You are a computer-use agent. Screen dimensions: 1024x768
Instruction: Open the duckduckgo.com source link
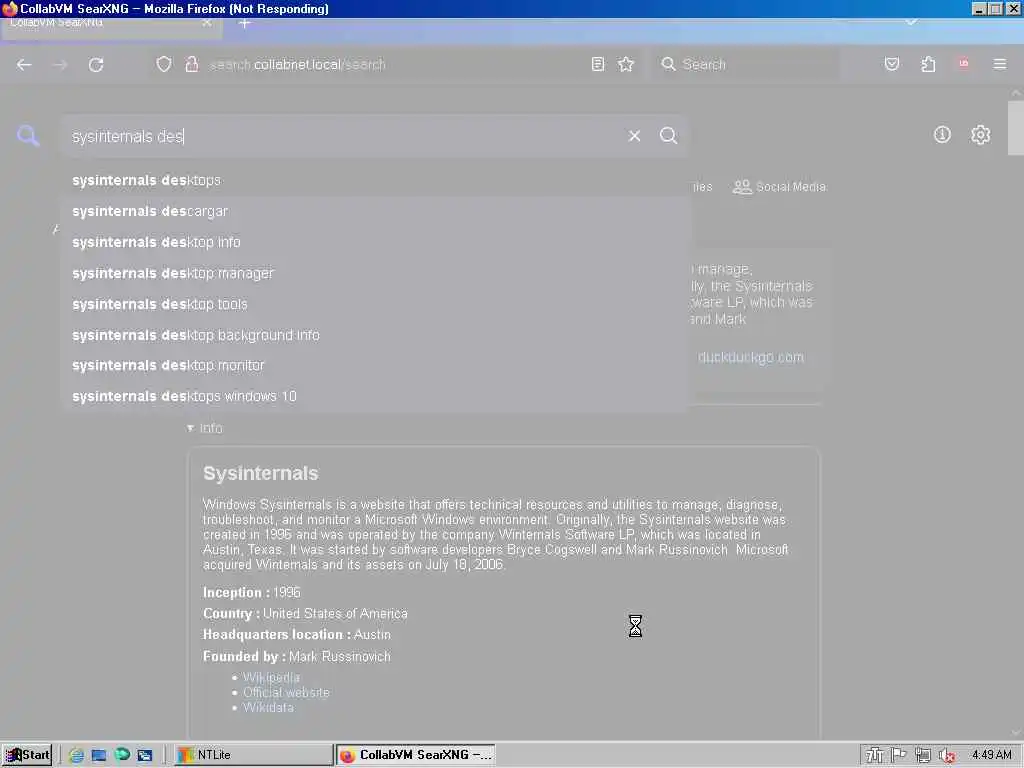(x=750, y=357)
